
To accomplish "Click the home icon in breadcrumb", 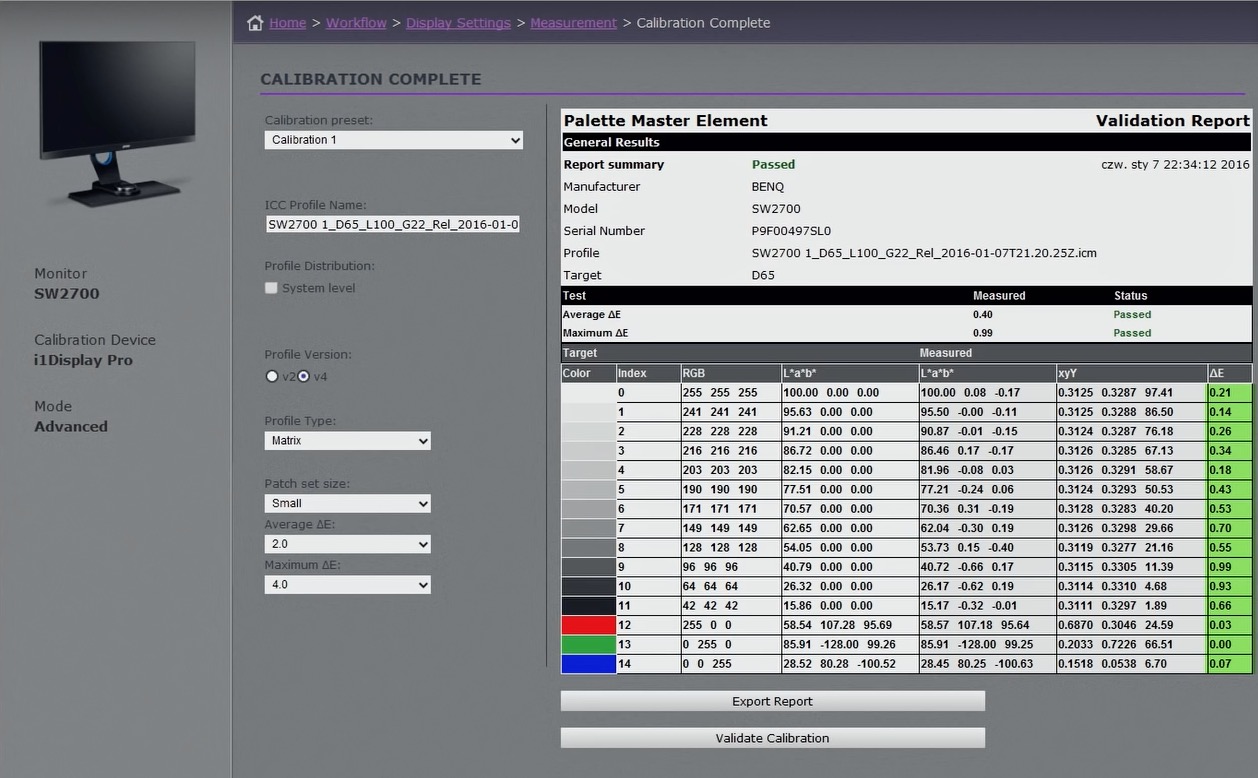I will (255, 23).
